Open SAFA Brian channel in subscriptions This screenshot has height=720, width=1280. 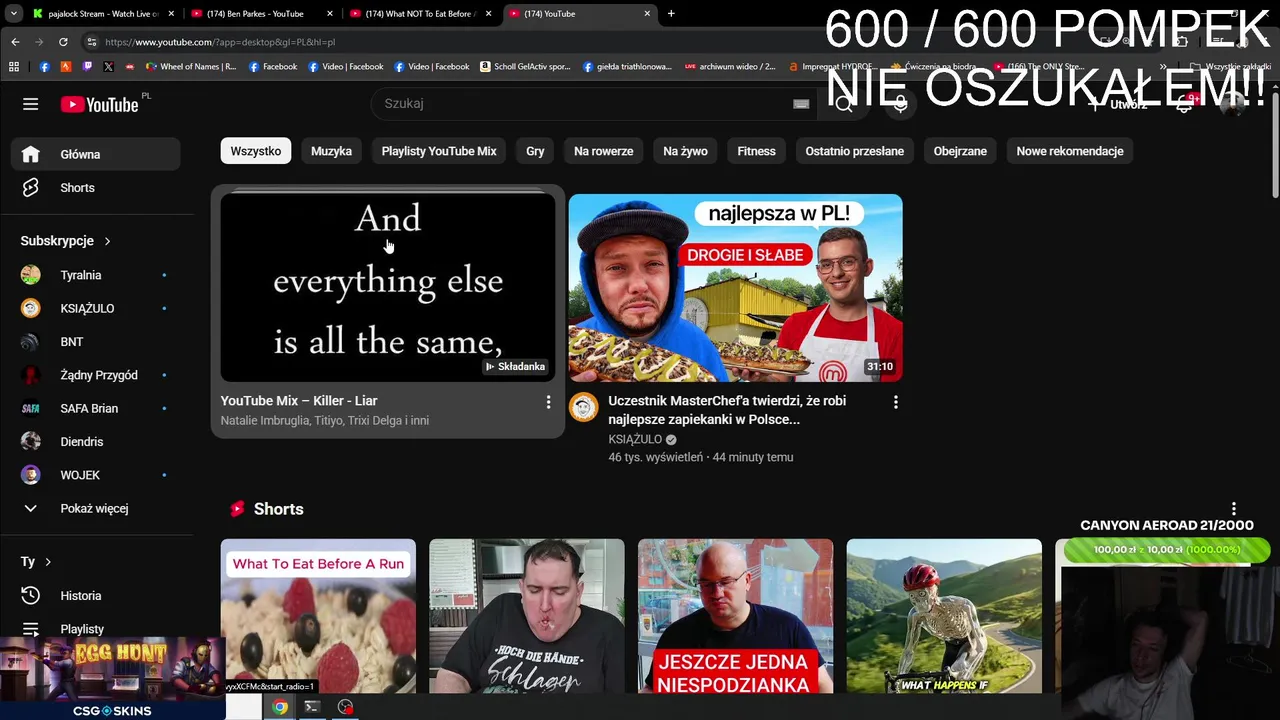[96, 408]
